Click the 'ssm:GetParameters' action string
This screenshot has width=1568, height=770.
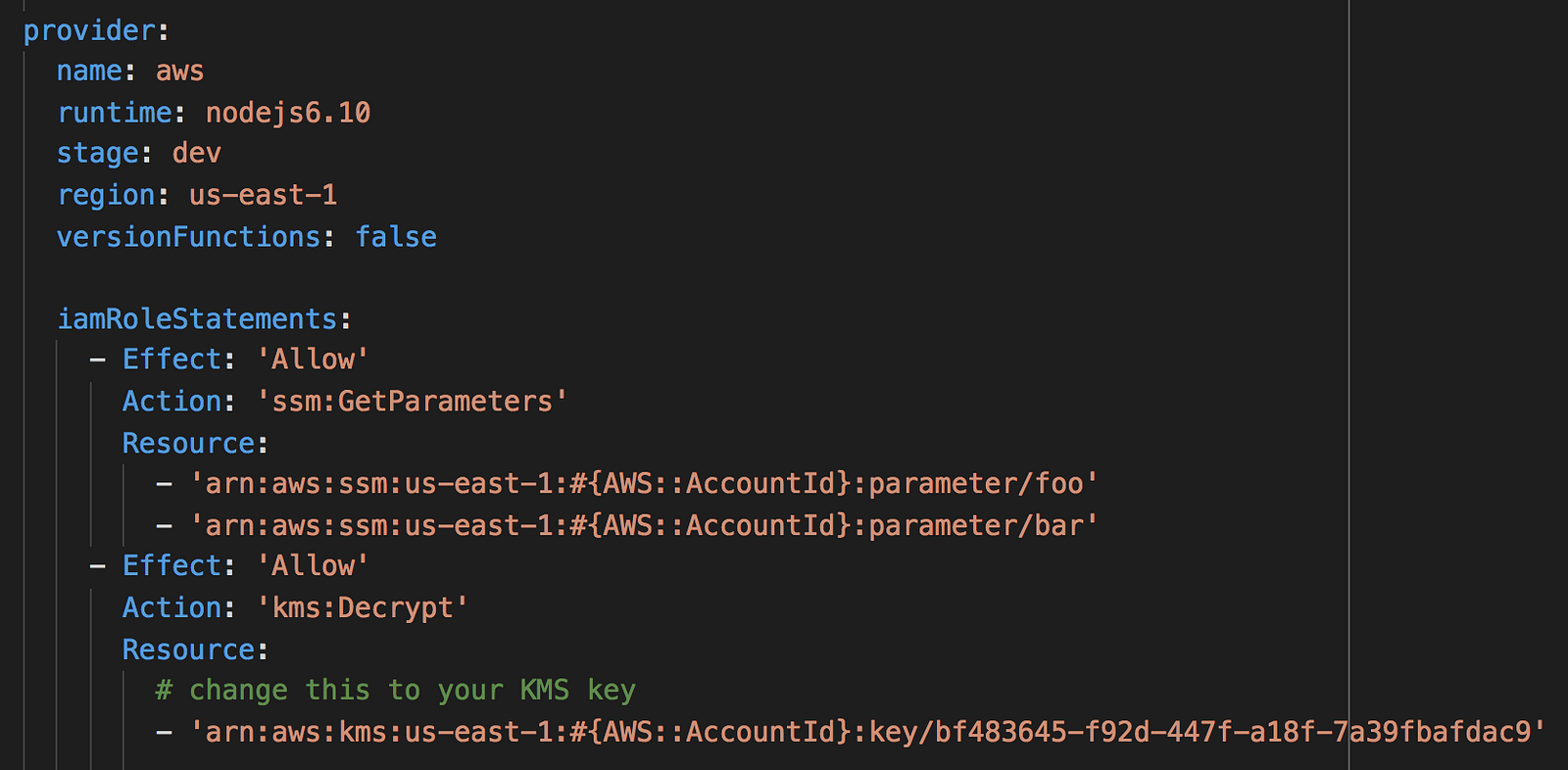(x=412, y=402)
